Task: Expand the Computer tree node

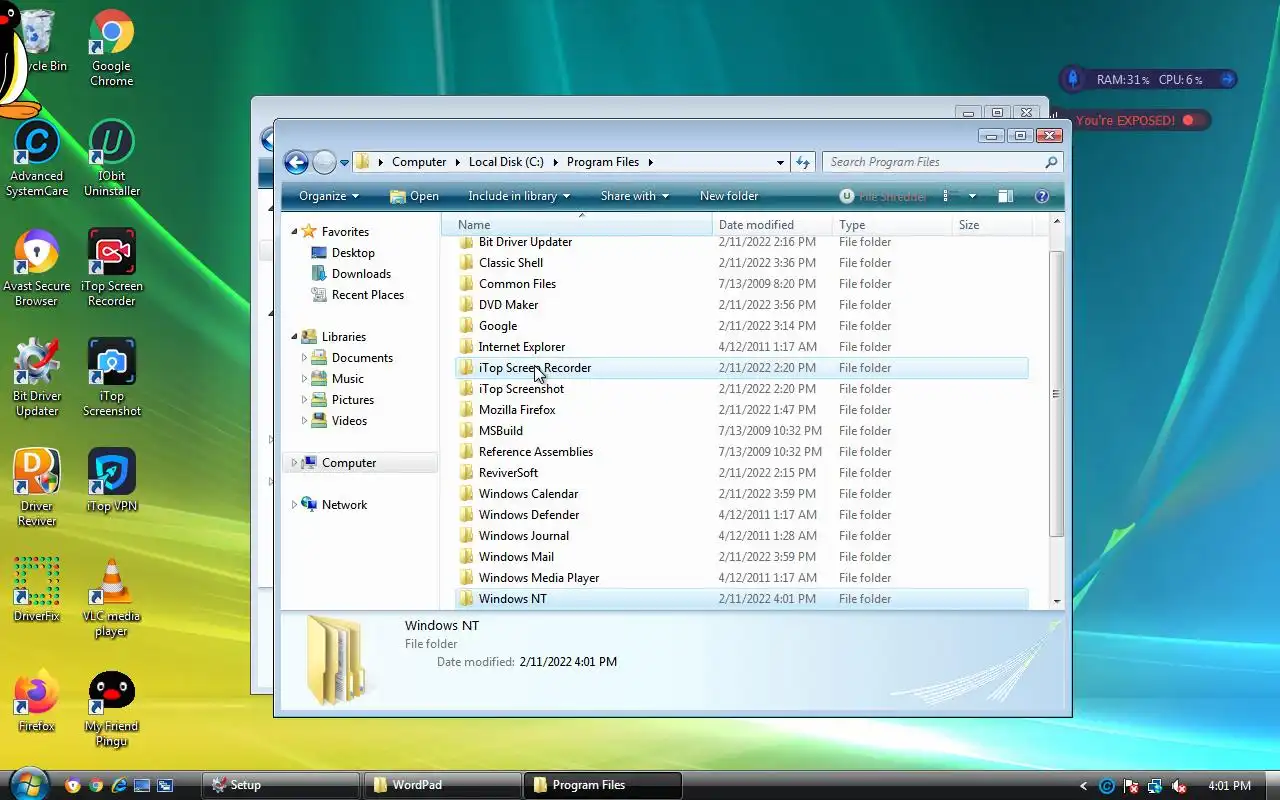Action: click(x=294, y=463)
